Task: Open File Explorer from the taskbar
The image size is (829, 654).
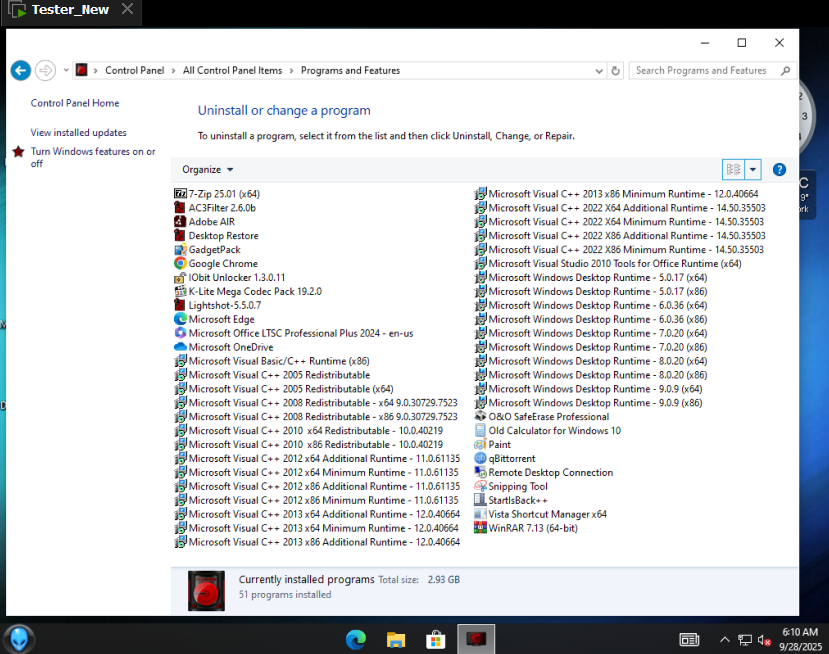Action: (395, 640)
